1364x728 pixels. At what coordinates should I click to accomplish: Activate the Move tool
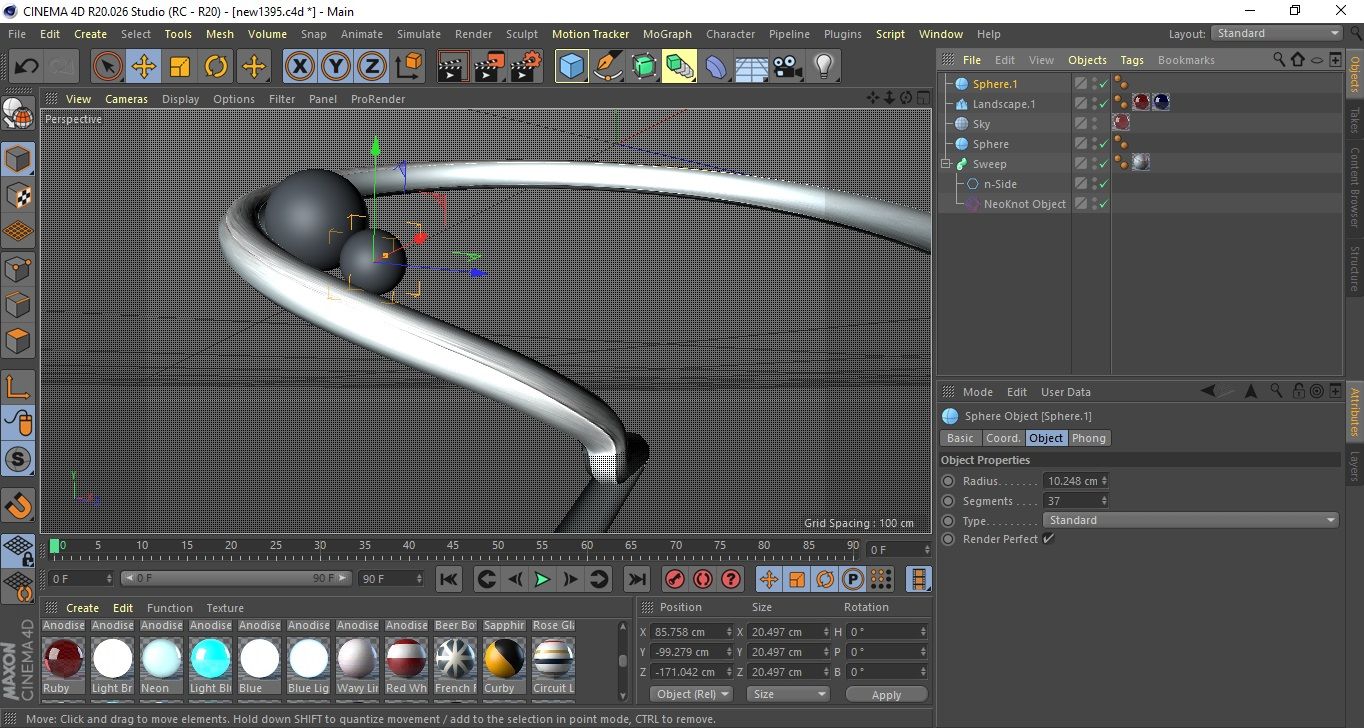[x=144, y=67]
